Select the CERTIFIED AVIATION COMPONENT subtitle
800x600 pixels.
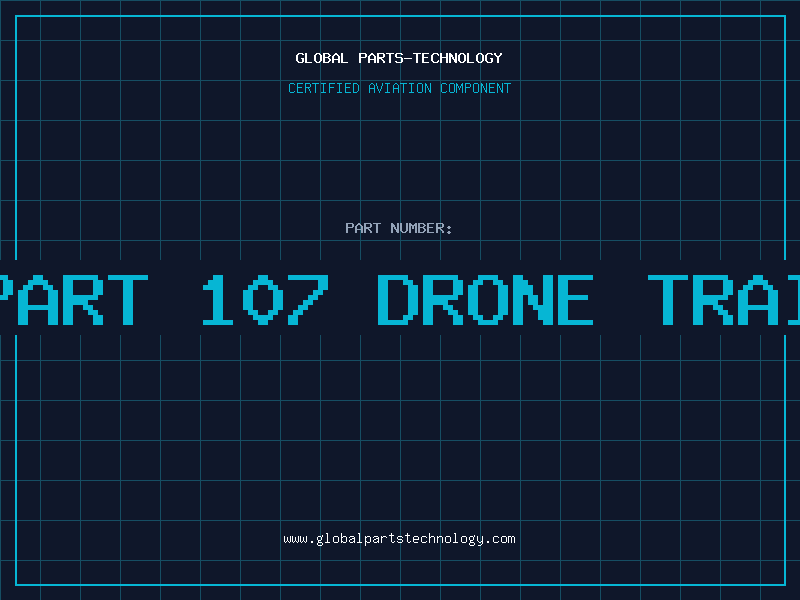pos(399,88)
